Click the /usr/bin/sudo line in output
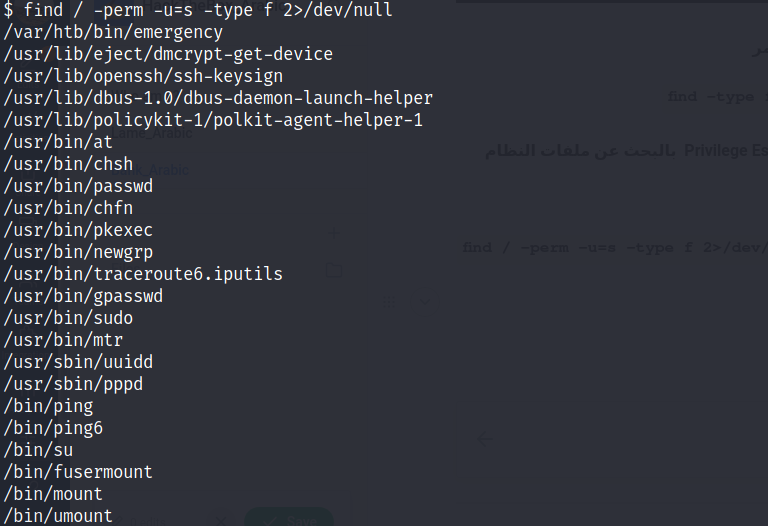768x526 pixels. [x=68, y=318]
